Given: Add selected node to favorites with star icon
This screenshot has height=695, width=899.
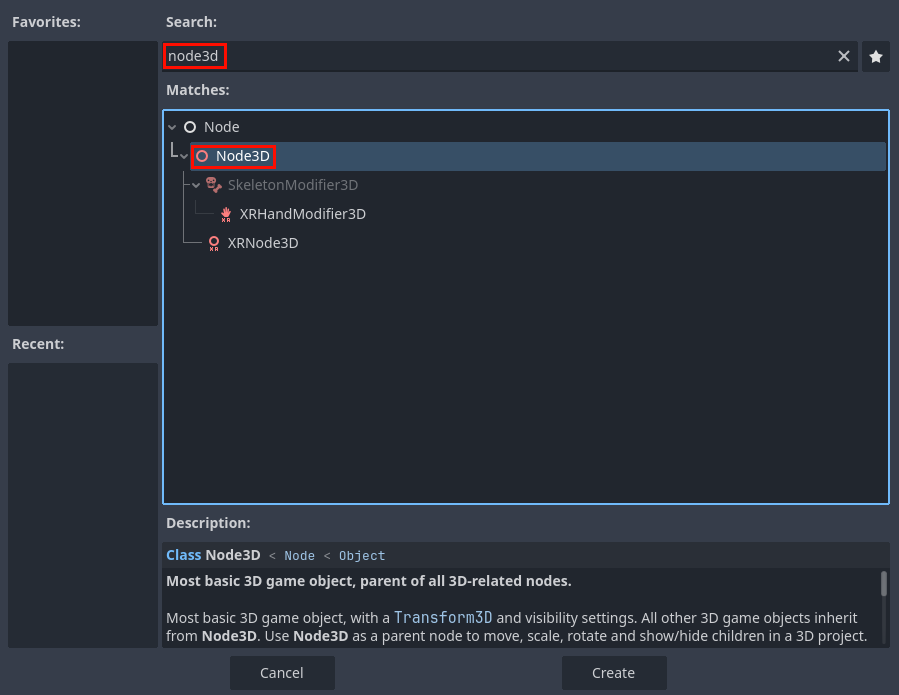Looking at the screenshot, I should click(x=875, y=56).
